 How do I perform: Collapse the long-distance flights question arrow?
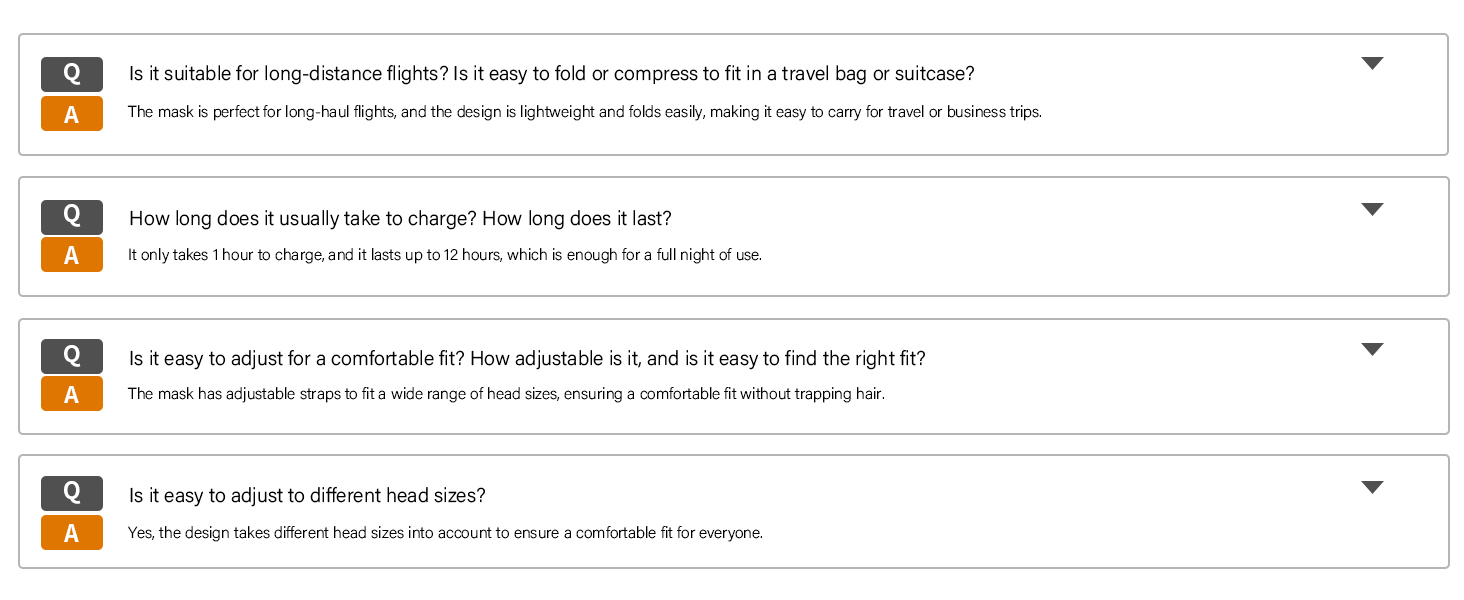pos(1372,64)
